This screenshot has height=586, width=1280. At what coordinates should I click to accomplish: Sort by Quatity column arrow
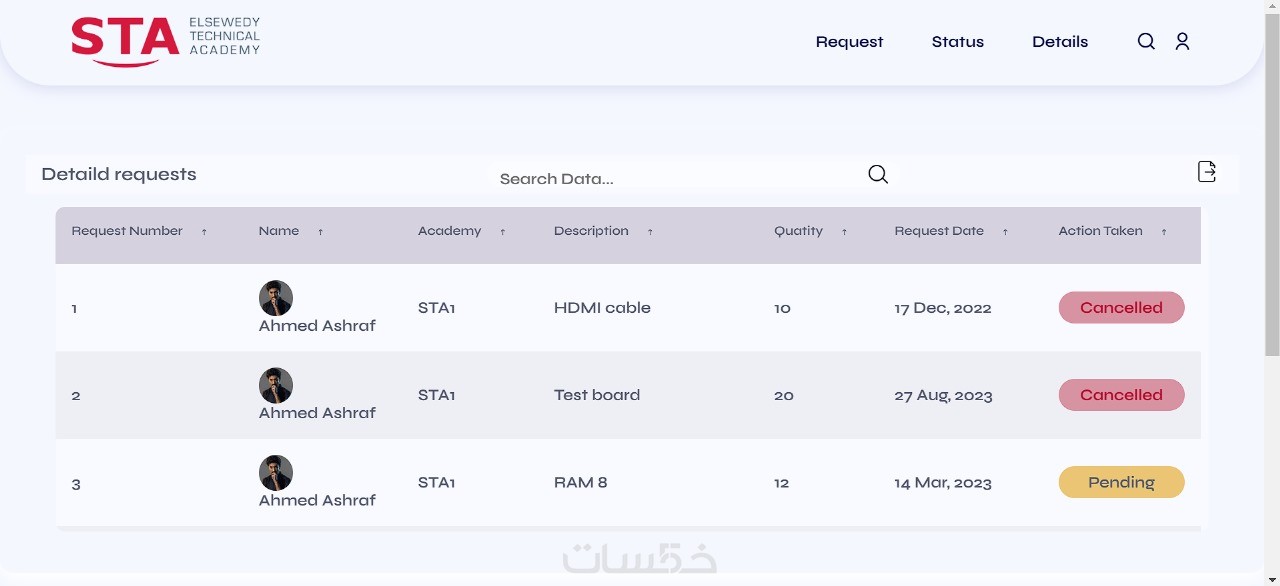click(844, 232)
